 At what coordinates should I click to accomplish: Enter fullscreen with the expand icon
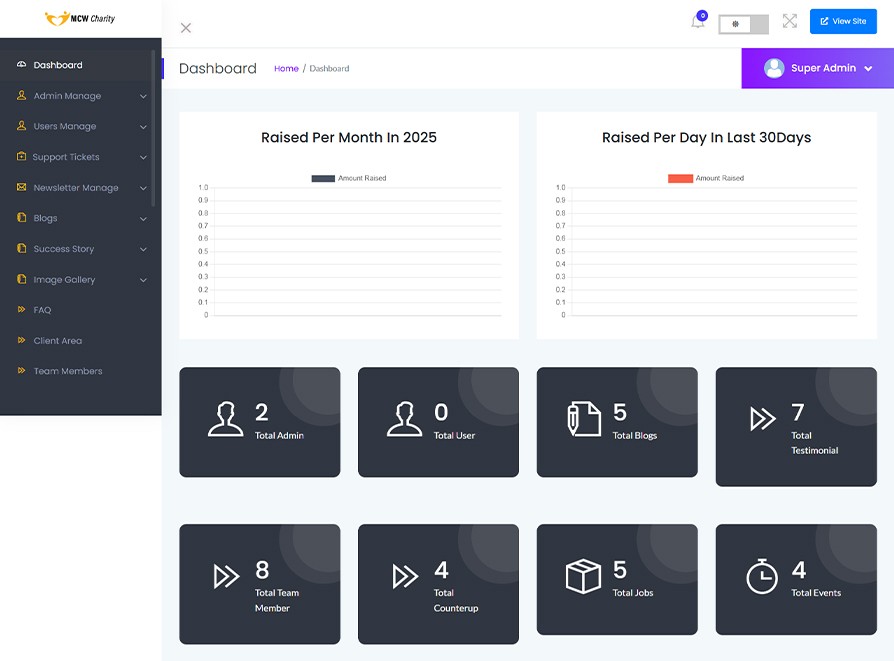[790, 21]
